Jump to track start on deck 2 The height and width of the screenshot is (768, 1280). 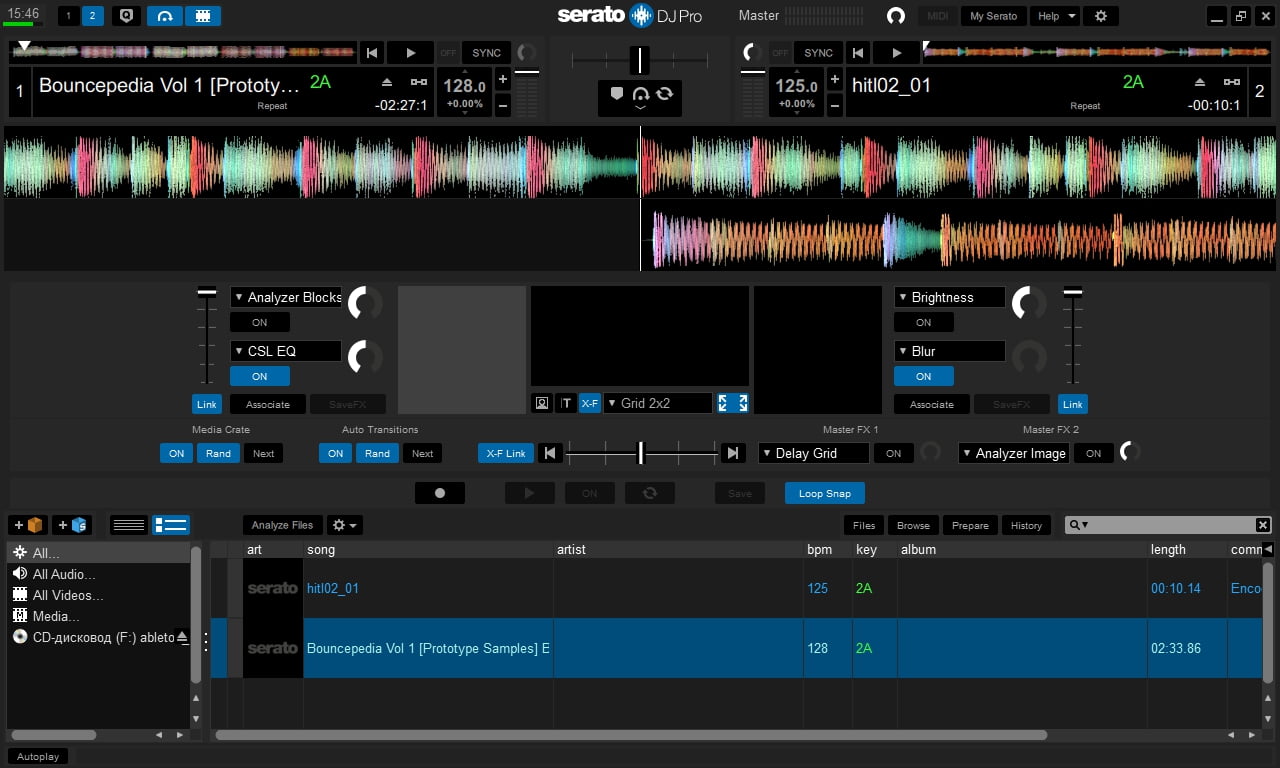click(857, 53)
